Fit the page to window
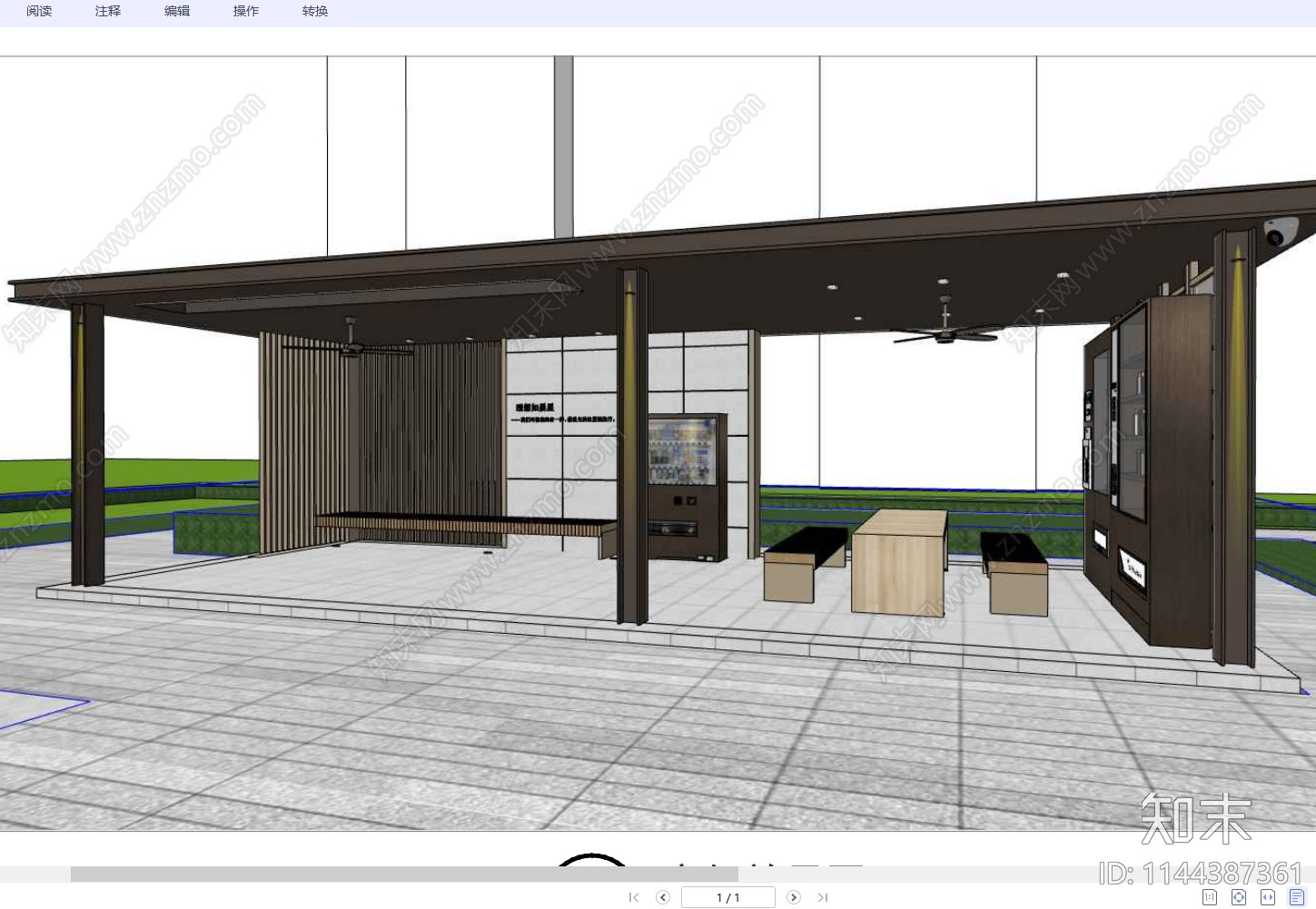This screenshot has height=909, width=1316. 1239,897
